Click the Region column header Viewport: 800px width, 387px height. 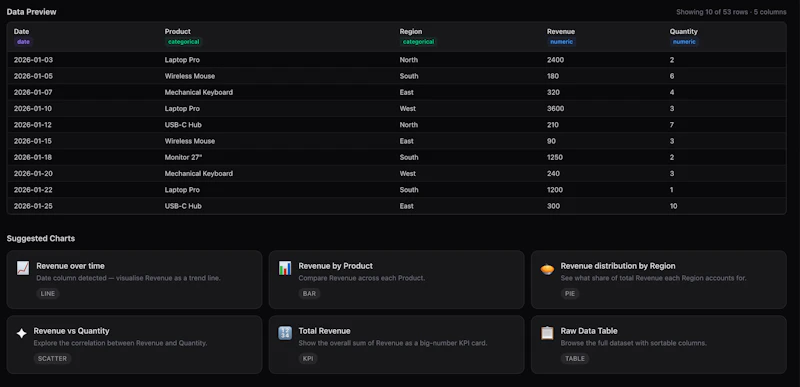411,32
